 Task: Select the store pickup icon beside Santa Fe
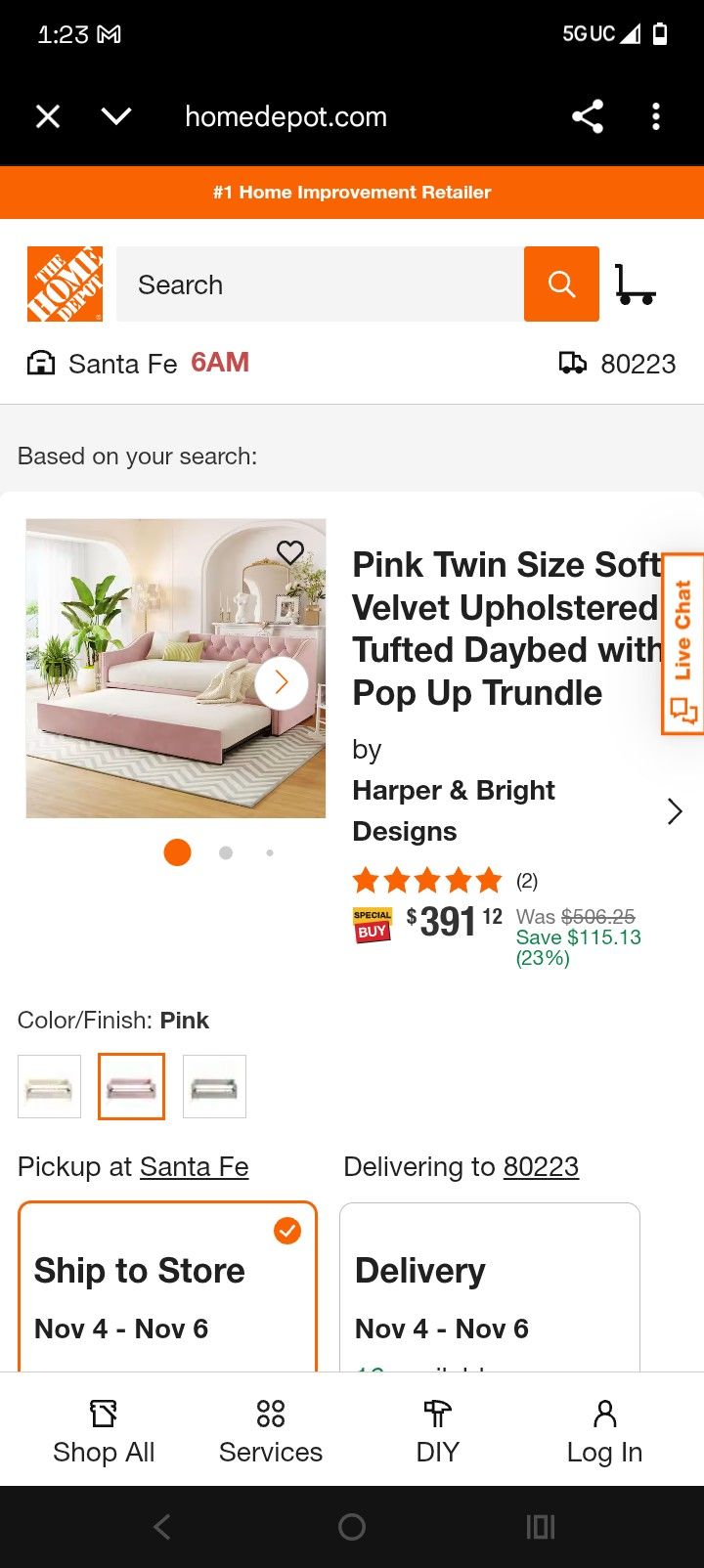(x=39, y=363)
